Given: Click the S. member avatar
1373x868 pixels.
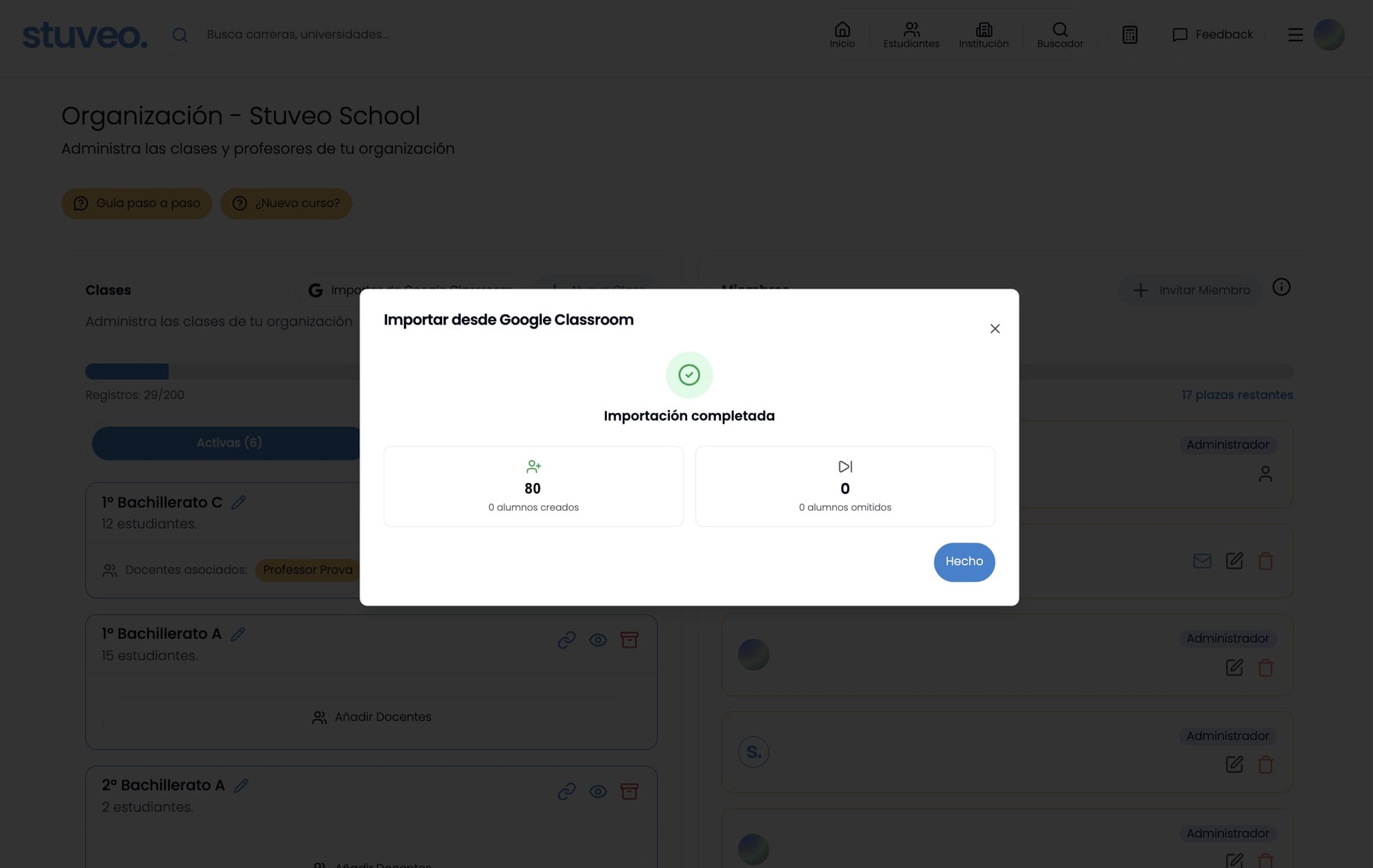Looking at the screenshot, I should tap(753, 752).
